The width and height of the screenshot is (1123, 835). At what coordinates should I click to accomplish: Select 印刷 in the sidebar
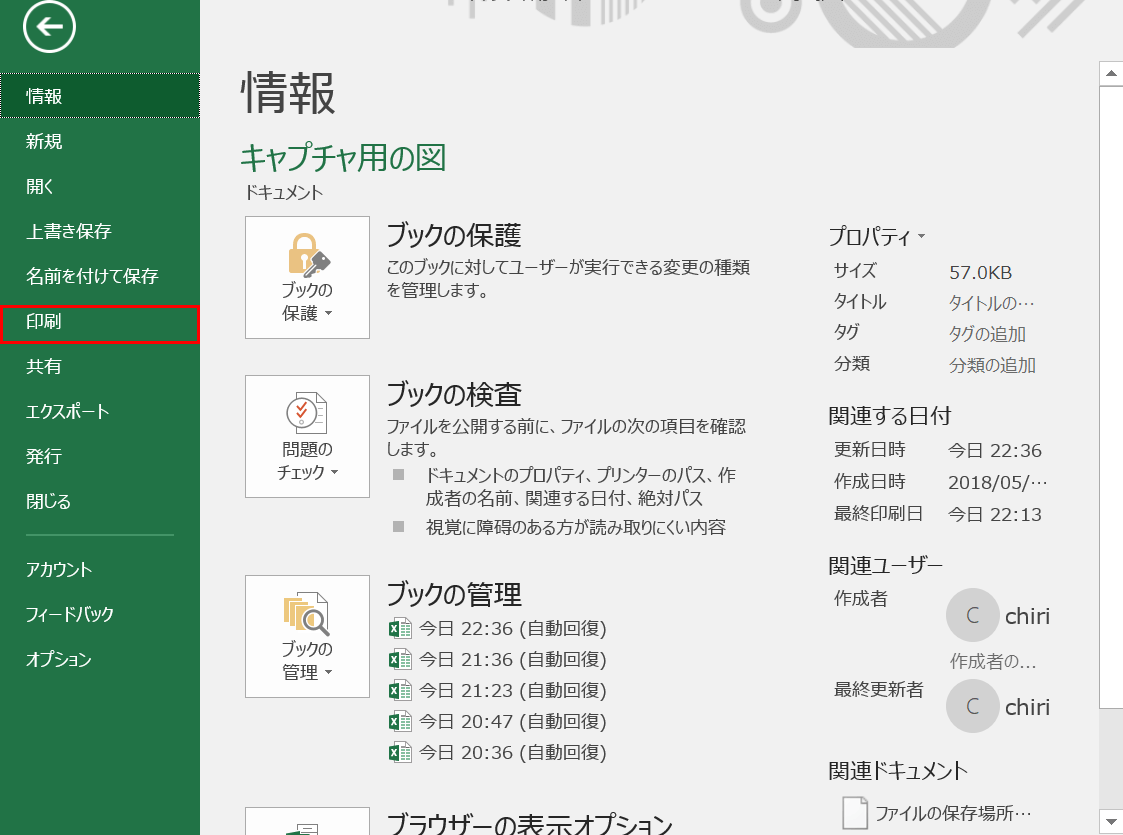tap(44, 322)
